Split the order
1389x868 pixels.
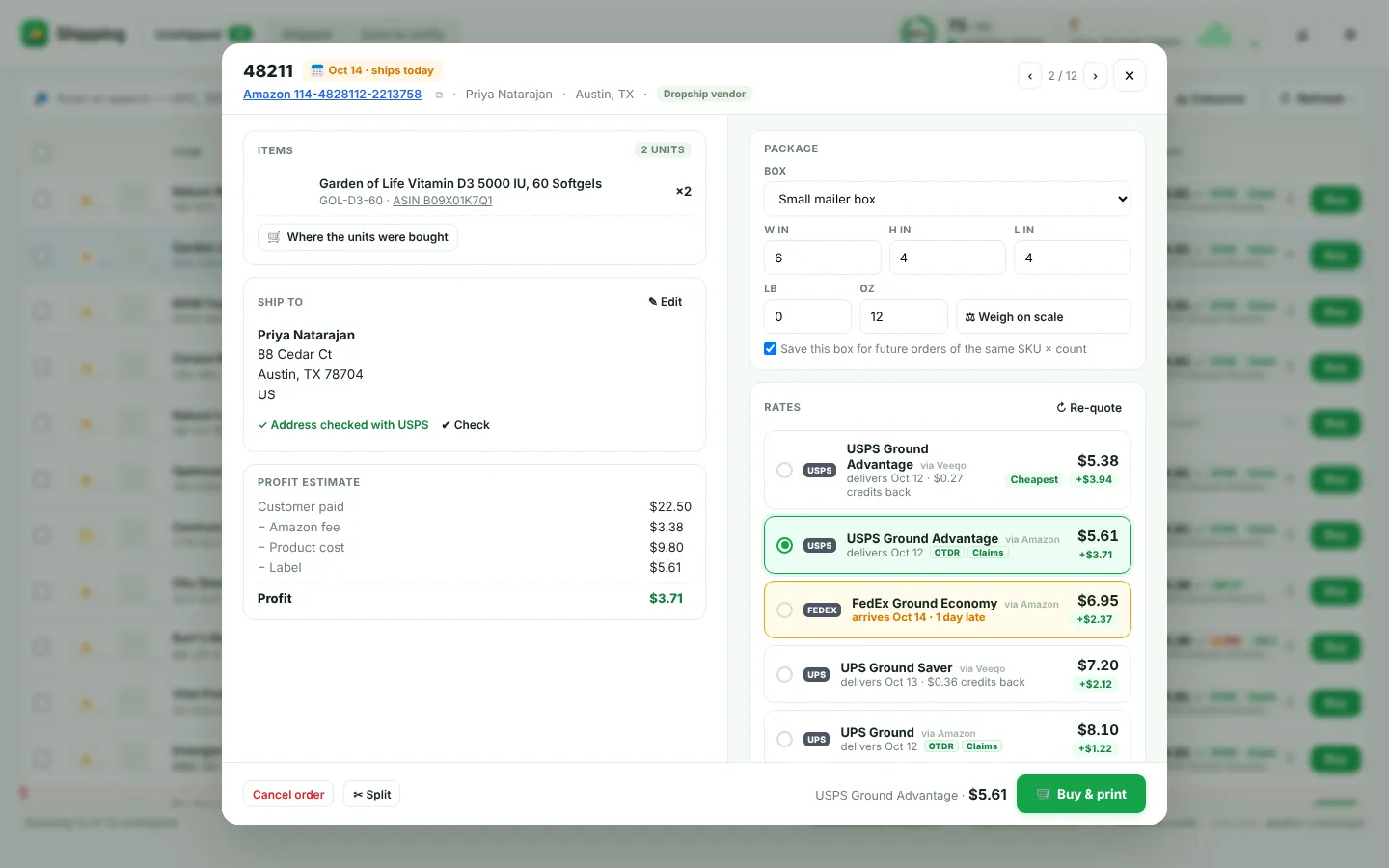pos(371,795)
